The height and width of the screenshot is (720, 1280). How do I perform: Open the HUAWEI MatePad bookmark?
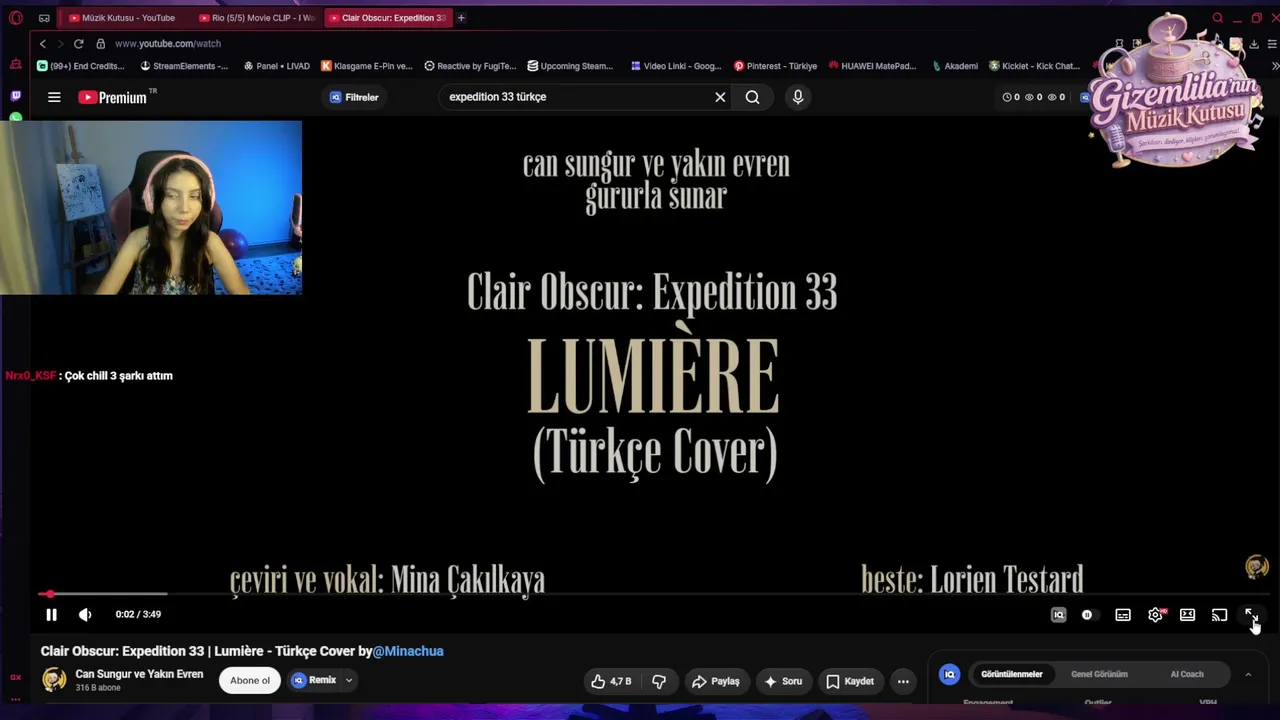[x=872, y=66]
